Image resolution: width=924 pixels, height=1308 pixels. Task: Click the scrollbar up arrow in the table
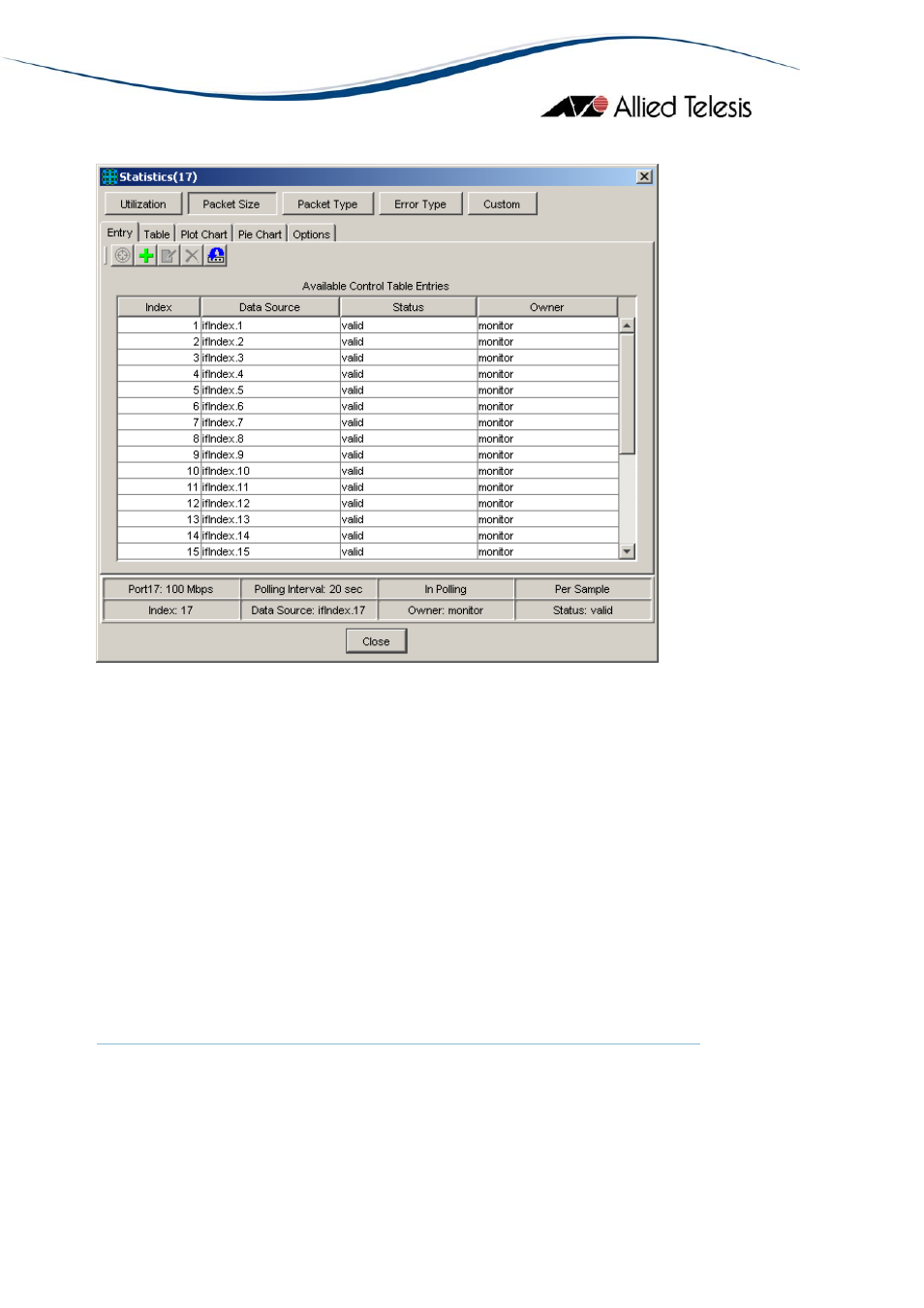(627, 326)
